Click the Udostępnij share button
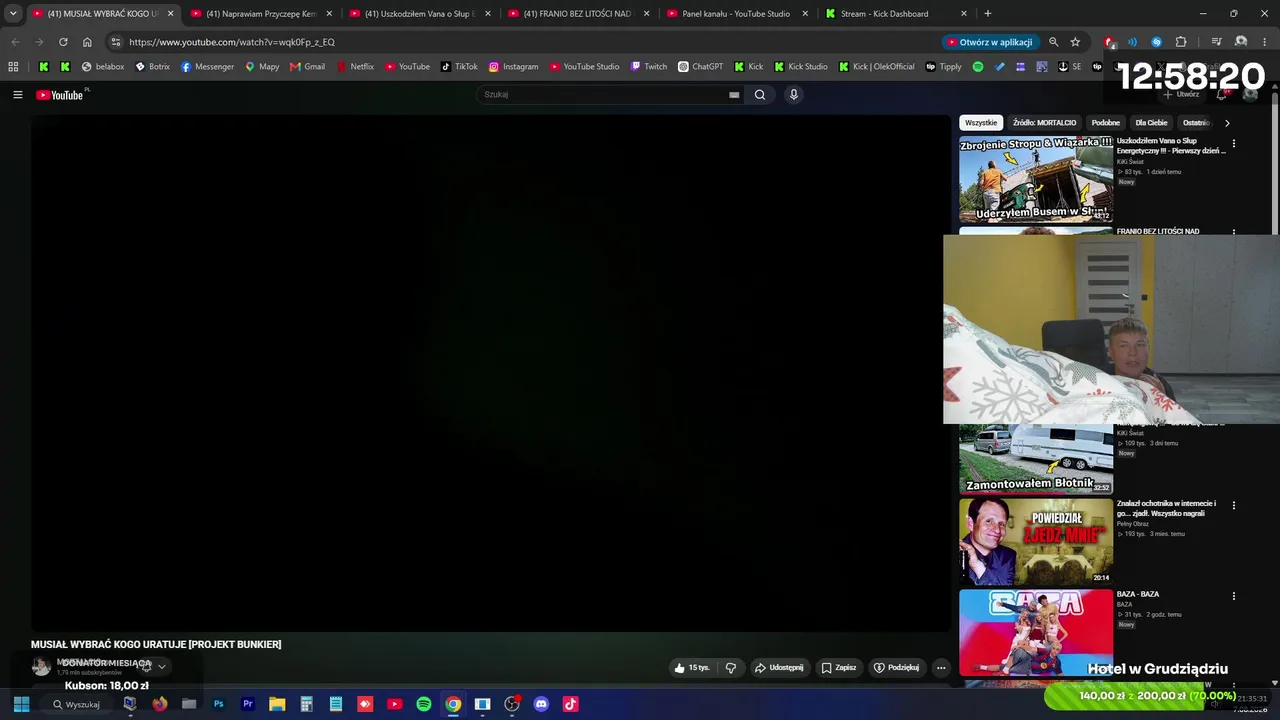The height and width of the screenshot is (720, 1280). pyautogui.click(x=779, y=668)
